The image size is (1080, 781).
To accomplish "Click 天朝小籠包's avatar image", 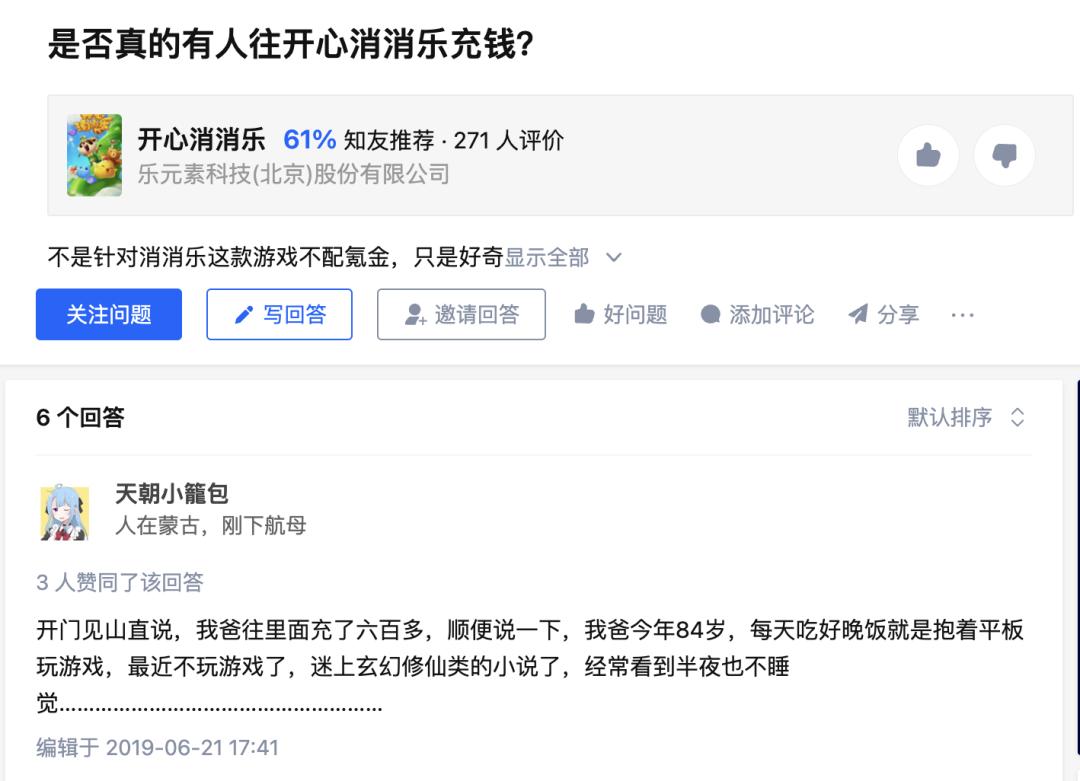I will click(x=64, y=513).
